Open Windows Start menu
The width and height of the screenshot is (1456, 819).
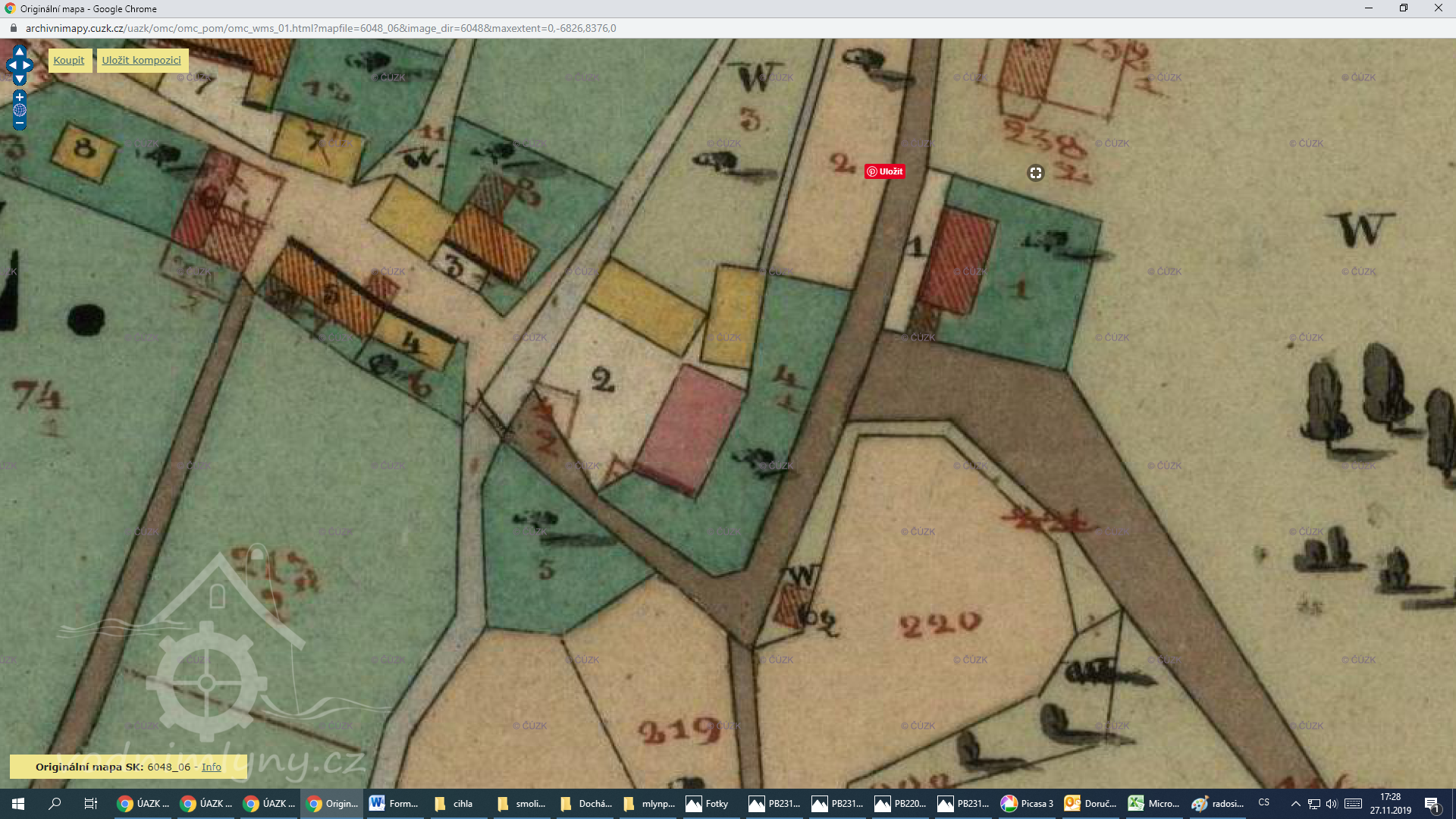click(x=18, y=804)
